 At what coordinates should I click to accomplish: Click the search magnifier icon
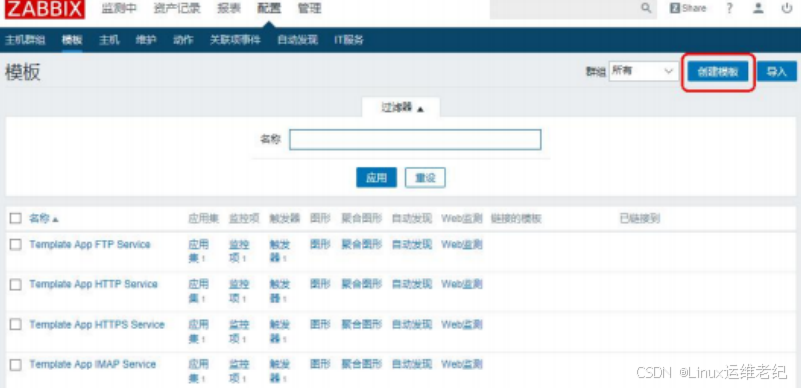tap(646, 8)
